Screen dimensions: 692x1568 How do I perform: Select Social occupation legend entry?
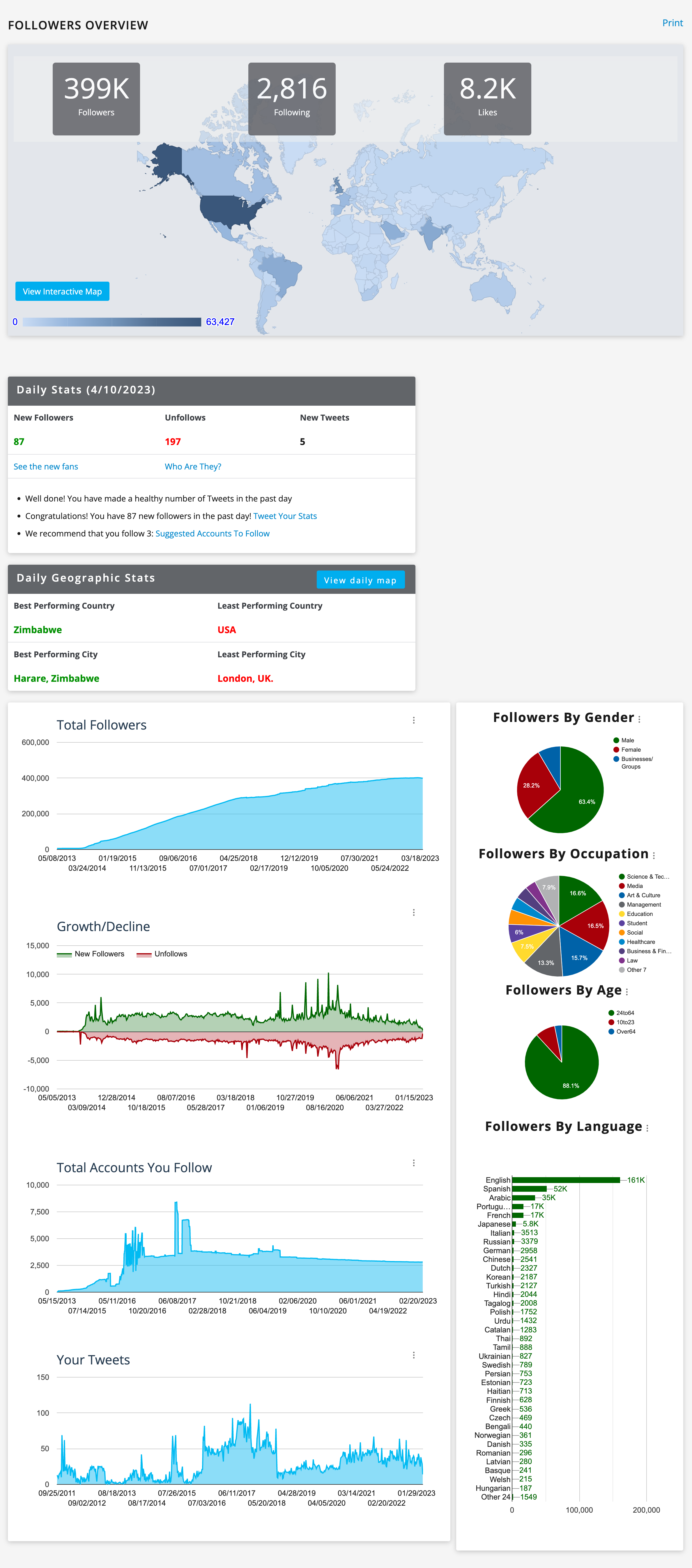[x=631, y=933]
